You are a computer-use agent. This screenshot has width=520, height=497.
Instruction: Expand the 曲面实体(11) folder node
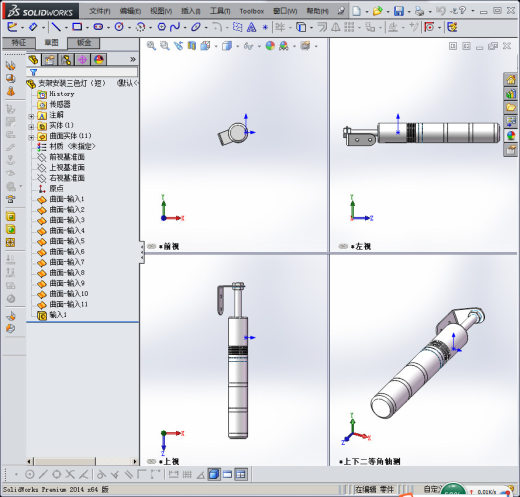pos(31,137)
